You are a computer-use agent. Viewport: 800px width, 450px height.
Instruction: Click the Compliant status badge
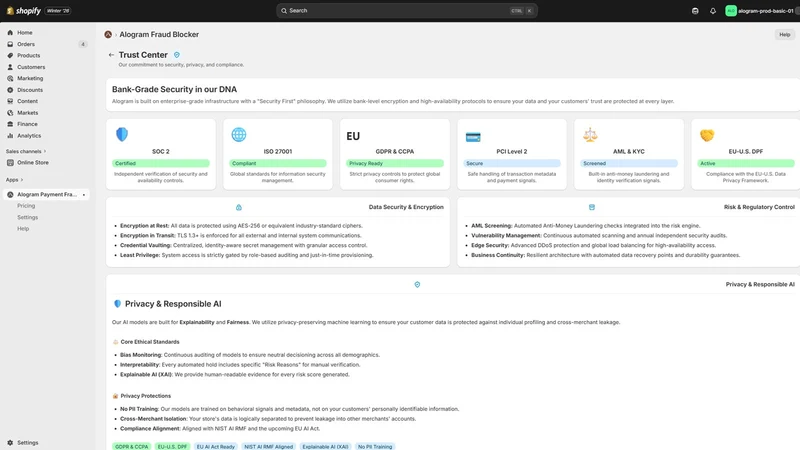click(x=278, y=163)
